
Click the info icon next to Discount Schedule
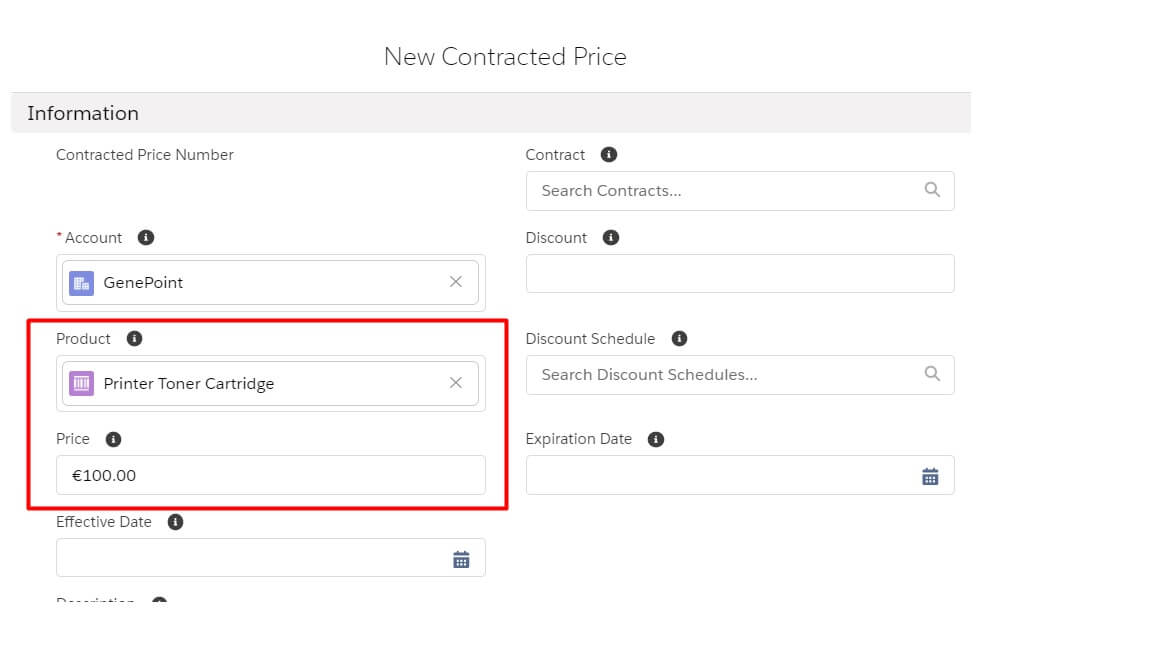[679, 339]
